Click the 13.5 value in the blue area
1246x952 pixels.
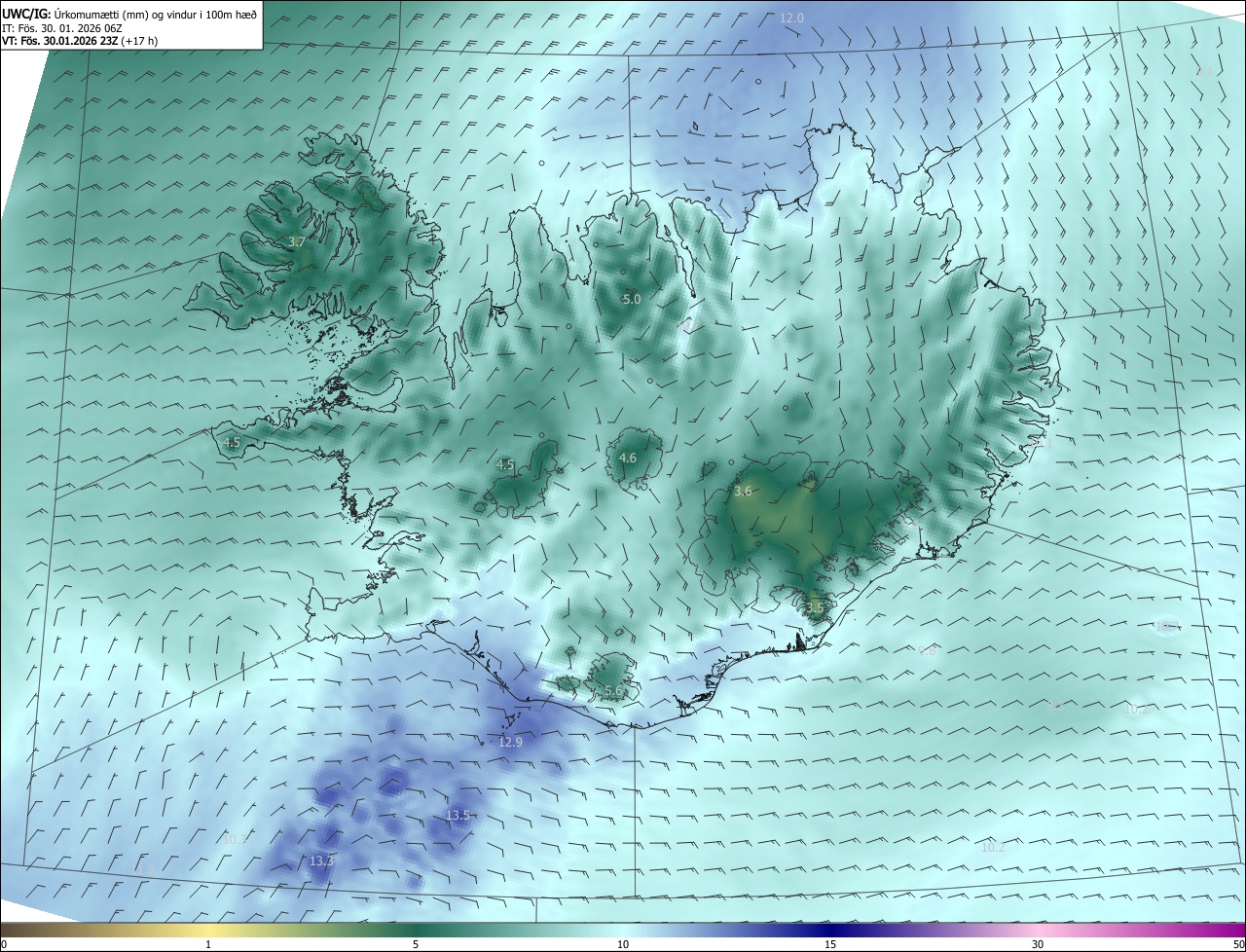[458, 816]
